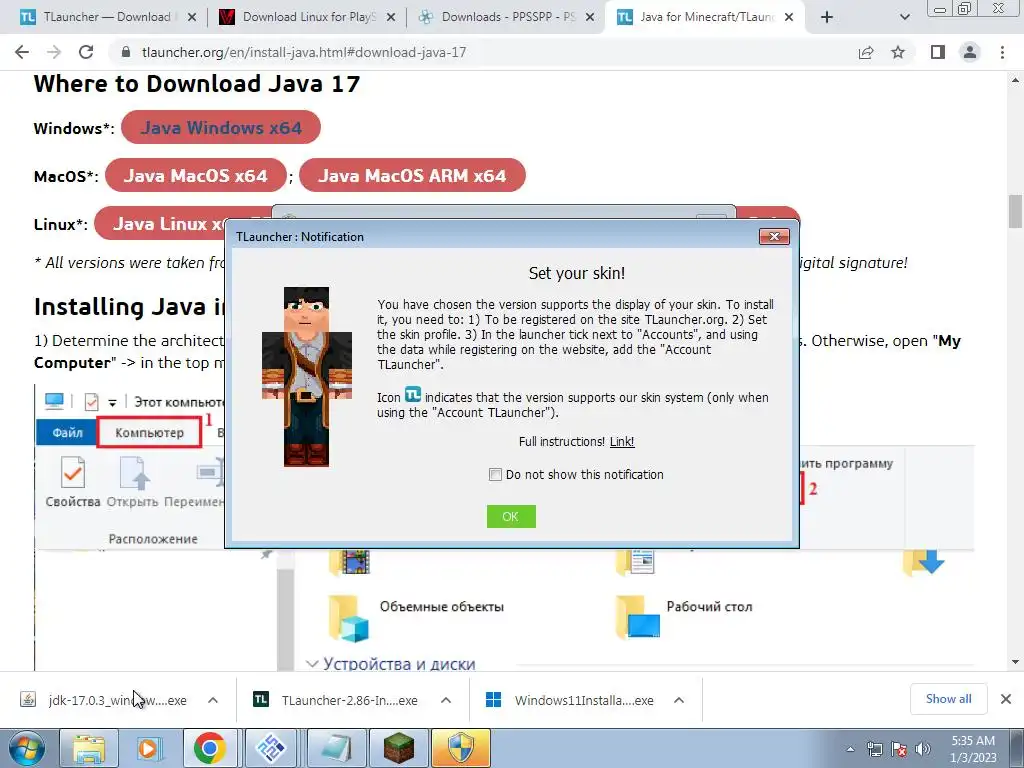Expand options for jdk-17.0.3 download
This screenshot has height=768, width=1024.
pos(213,700)
